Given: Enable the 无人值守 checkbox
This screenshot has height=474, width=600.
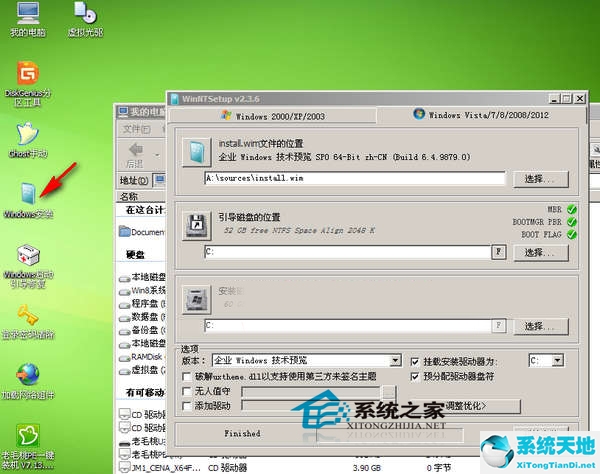Looking at the screenshot, I should [x=187, y=391].
